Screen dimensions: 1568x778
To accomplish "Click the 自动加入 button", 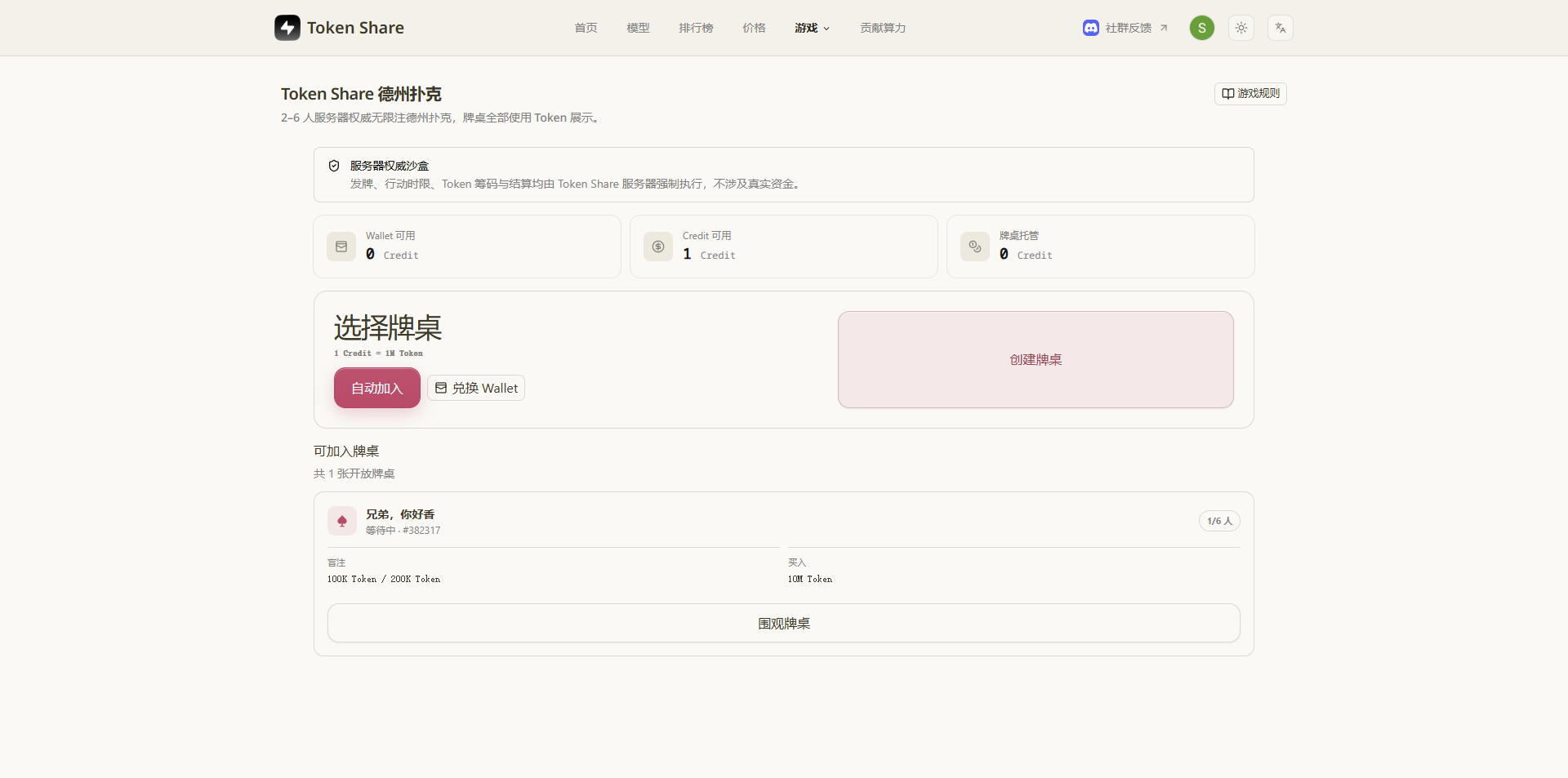I will (x=377, y=388).
